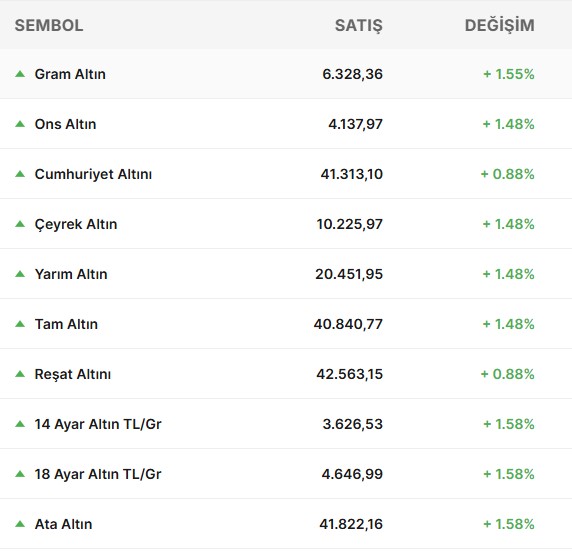
Task: Select the Çeyrek Altın name
Action: tap(76, 224)
